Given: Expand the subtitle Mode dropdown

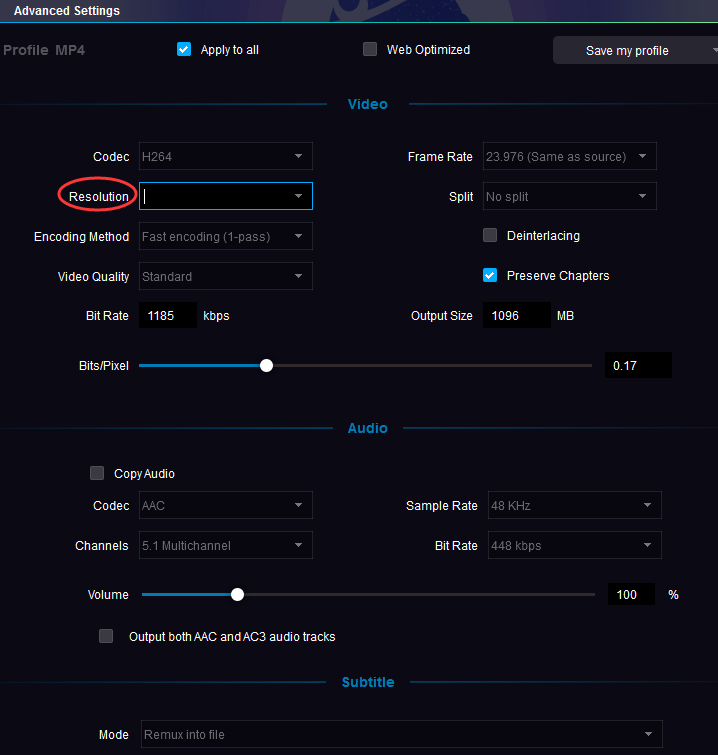Looking at the screenshot, I should 402,735.
